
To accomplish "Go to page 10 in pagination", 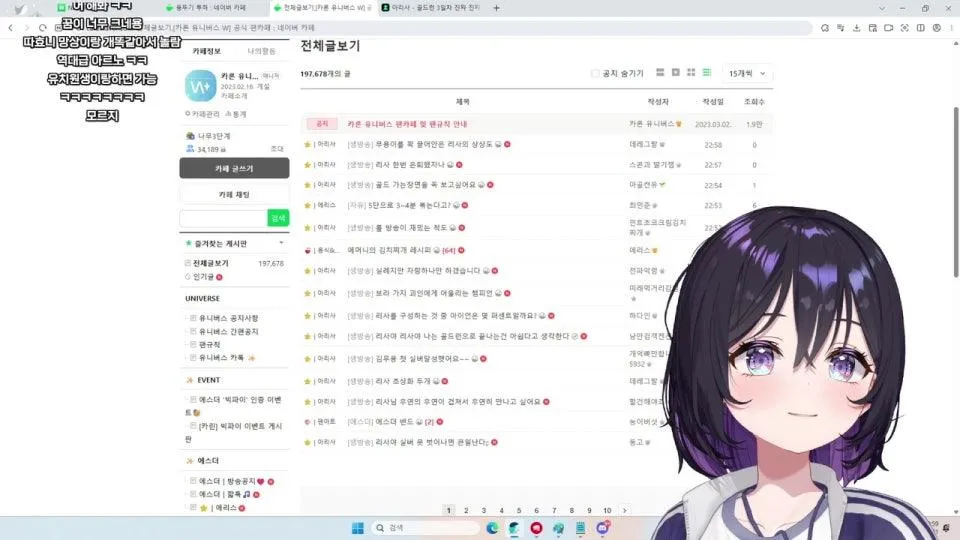I will [x=607, y=511].
